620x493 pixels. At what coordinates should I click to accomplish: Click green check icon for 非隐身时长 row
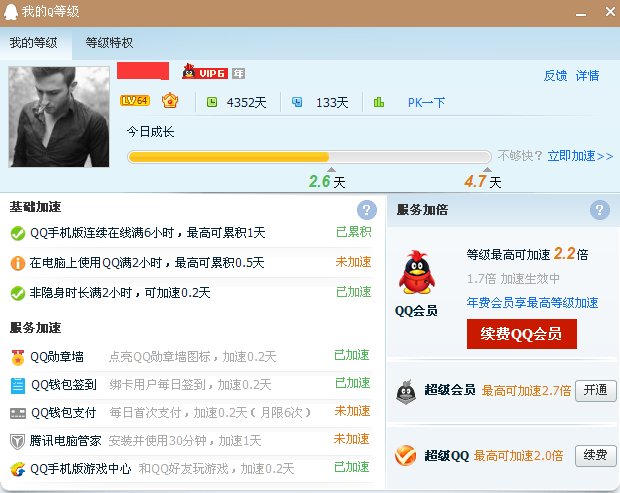18,293
